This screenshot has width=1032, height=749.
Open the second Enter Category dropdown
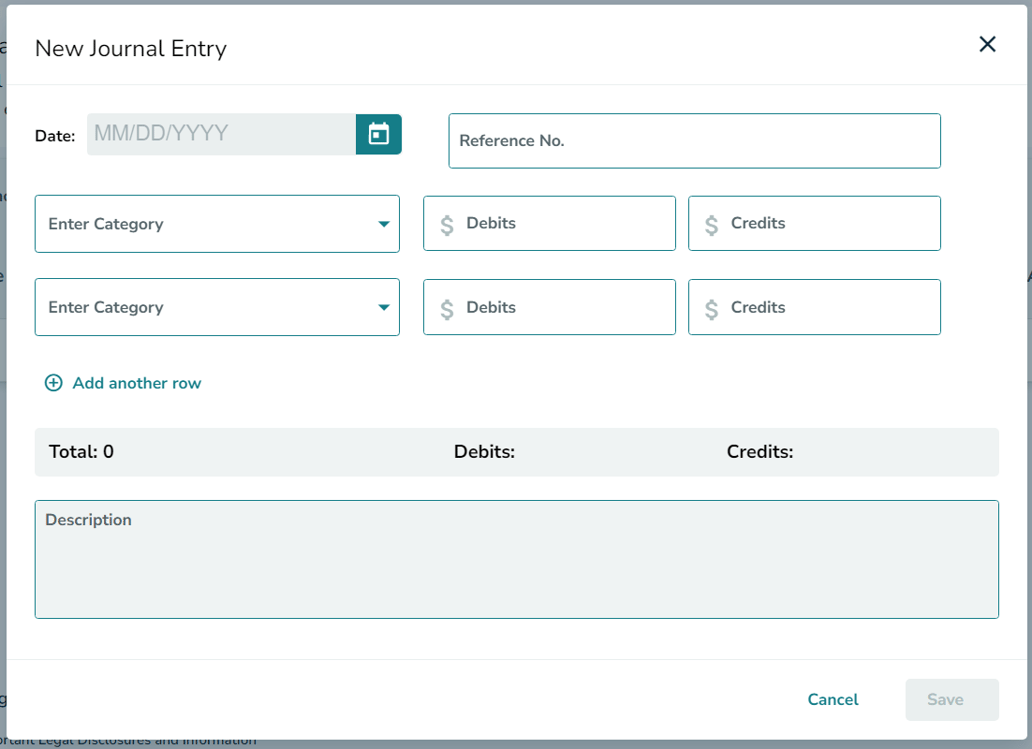(x=217, y=307)
